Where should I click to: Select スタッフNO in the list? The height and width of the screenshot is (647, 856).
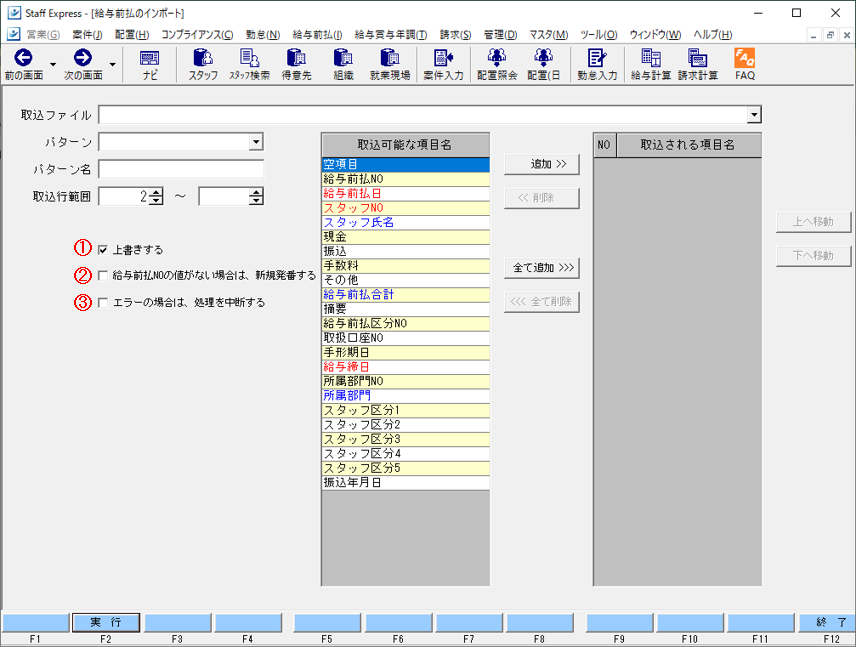click(406, 208)
